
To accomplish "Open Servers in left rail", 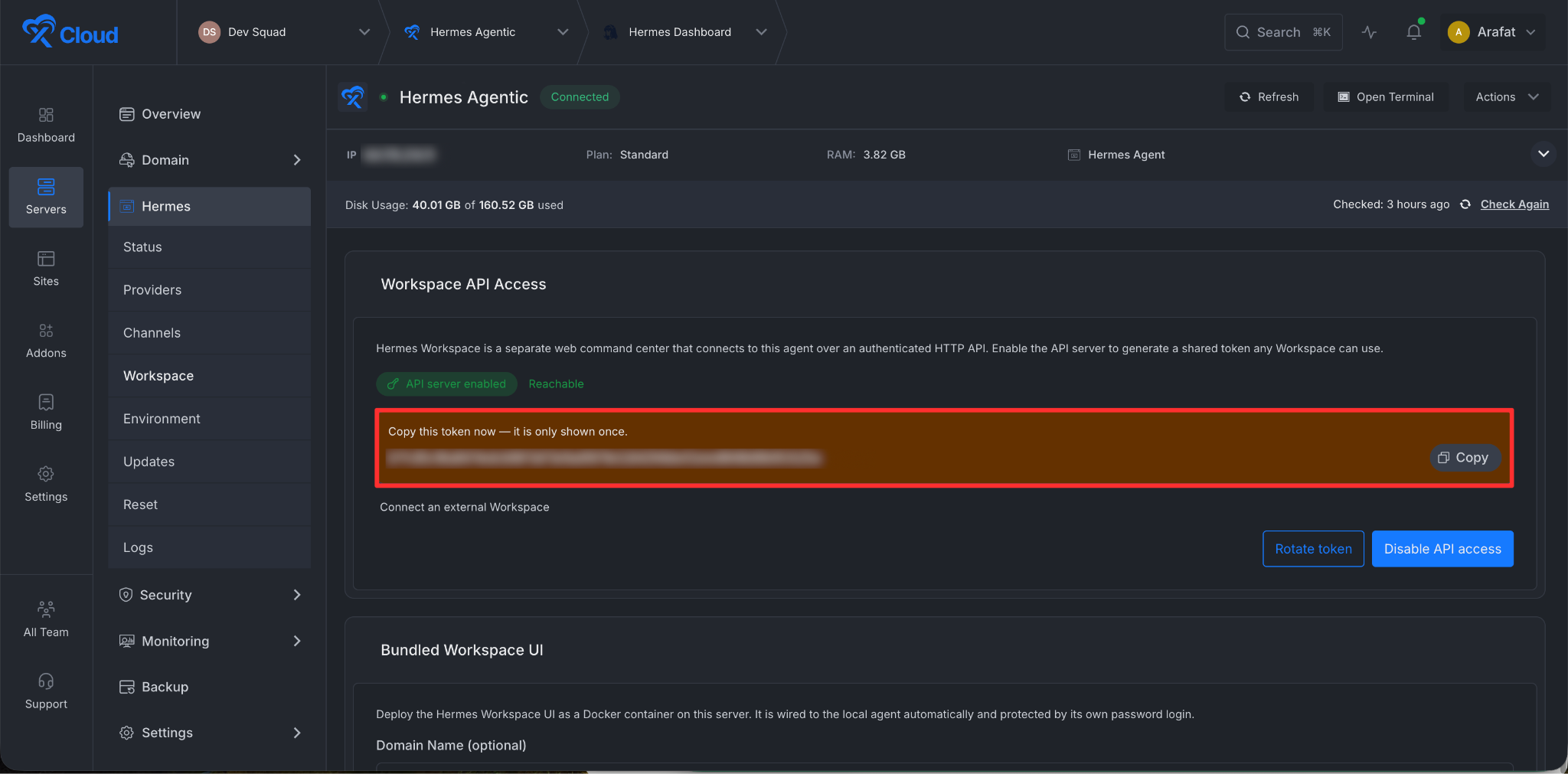I will 46,197.
